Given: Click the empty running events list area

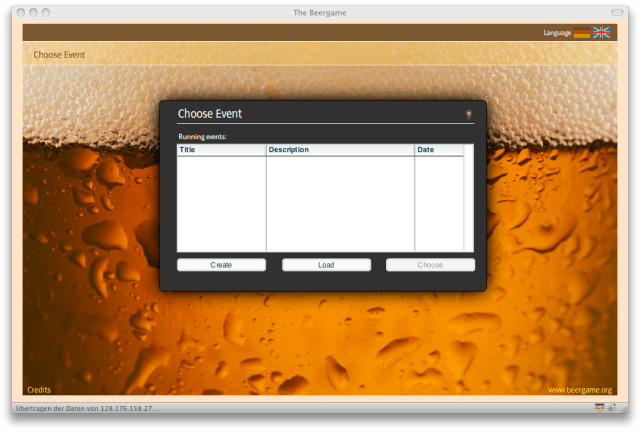Looking at the screenshot, I should tap(320, 205).
